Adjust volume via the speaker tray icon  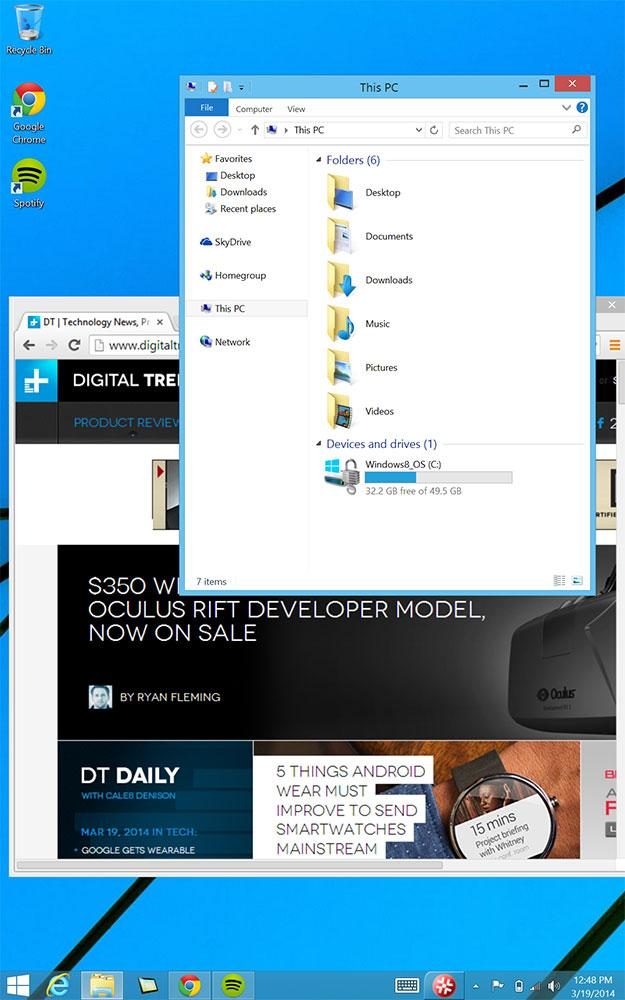[x=554, y=986]
